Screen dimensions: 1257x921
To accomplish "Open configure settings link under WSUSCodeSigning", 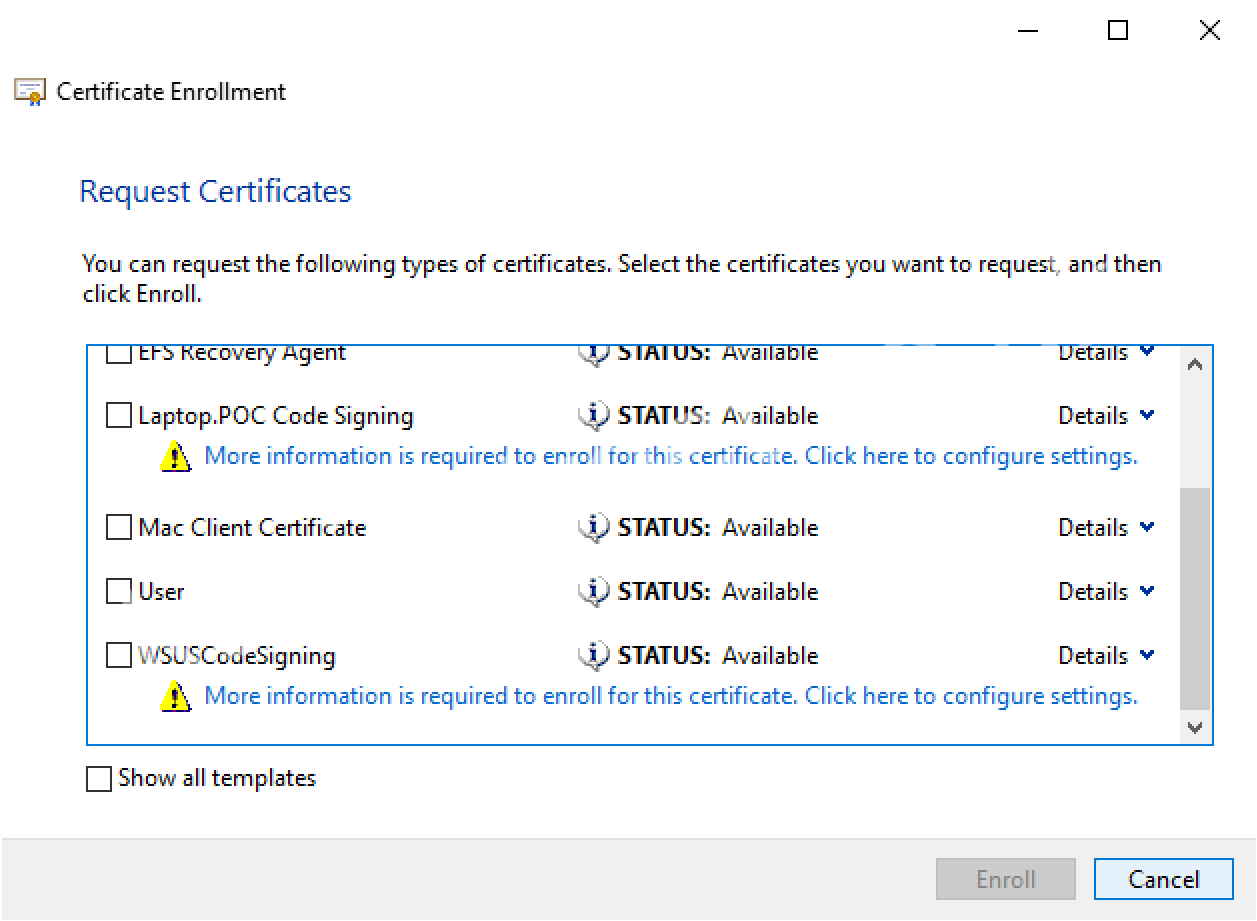I will 670,696.
